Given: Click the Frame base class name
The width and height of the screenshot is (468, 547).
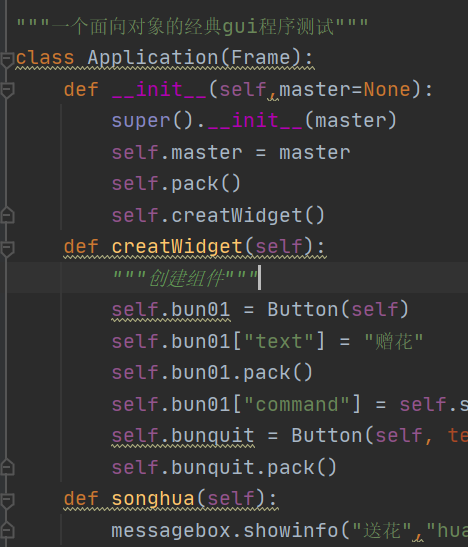Looking at the screenshot, I should [x=261, y=58].
